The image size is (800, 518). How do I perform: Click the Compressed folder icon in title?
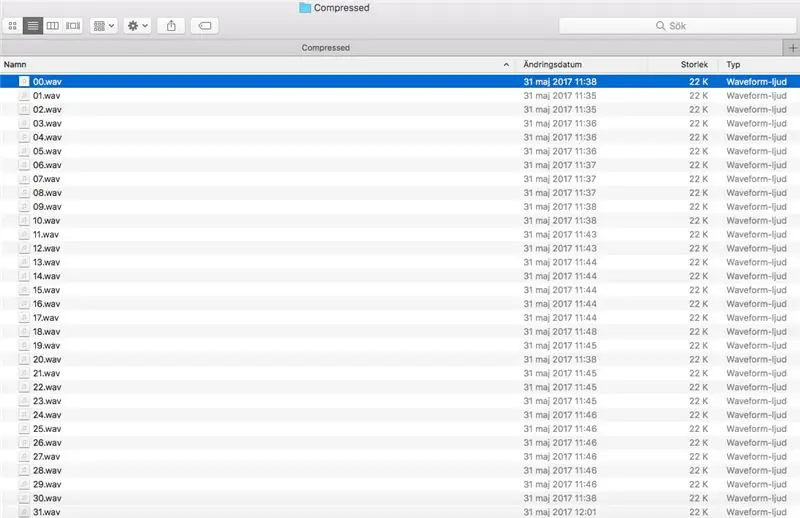click(x=305, y=8)
